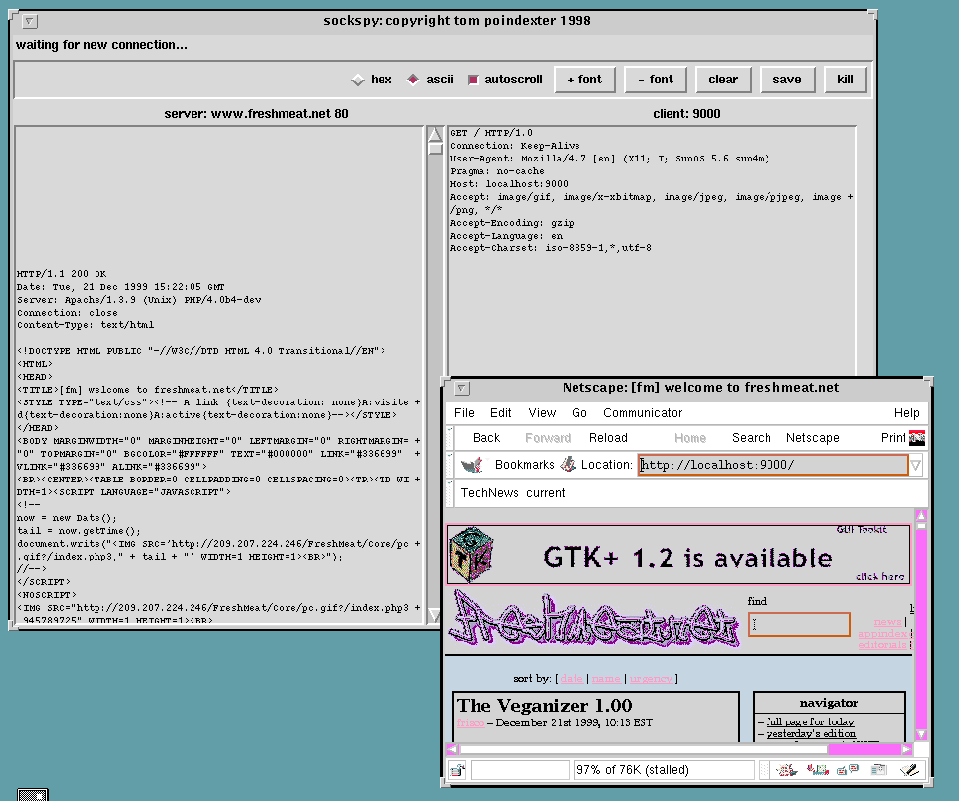Click Search in Netscape toolbar
Image resolution: width=959 pixels, height=801 pixels.
pos(751,438)
